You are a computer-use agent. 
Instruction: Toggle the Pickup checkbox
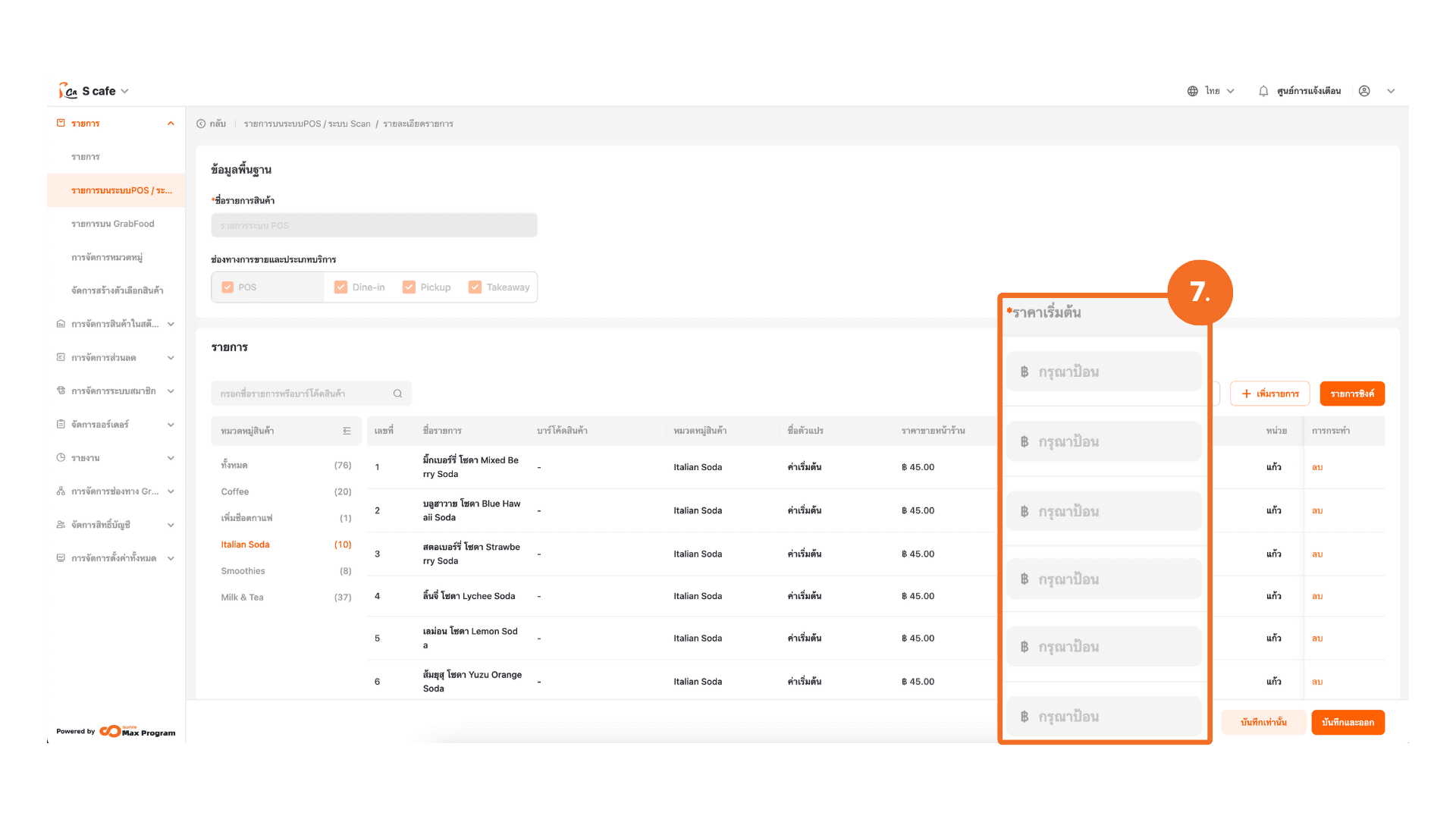(409, 287)
